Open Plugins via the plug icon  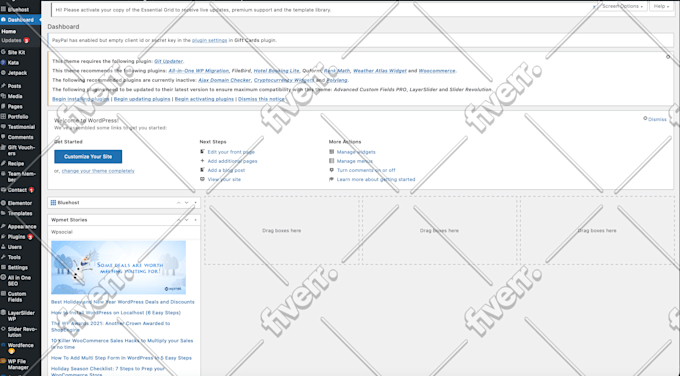(3, 237)
